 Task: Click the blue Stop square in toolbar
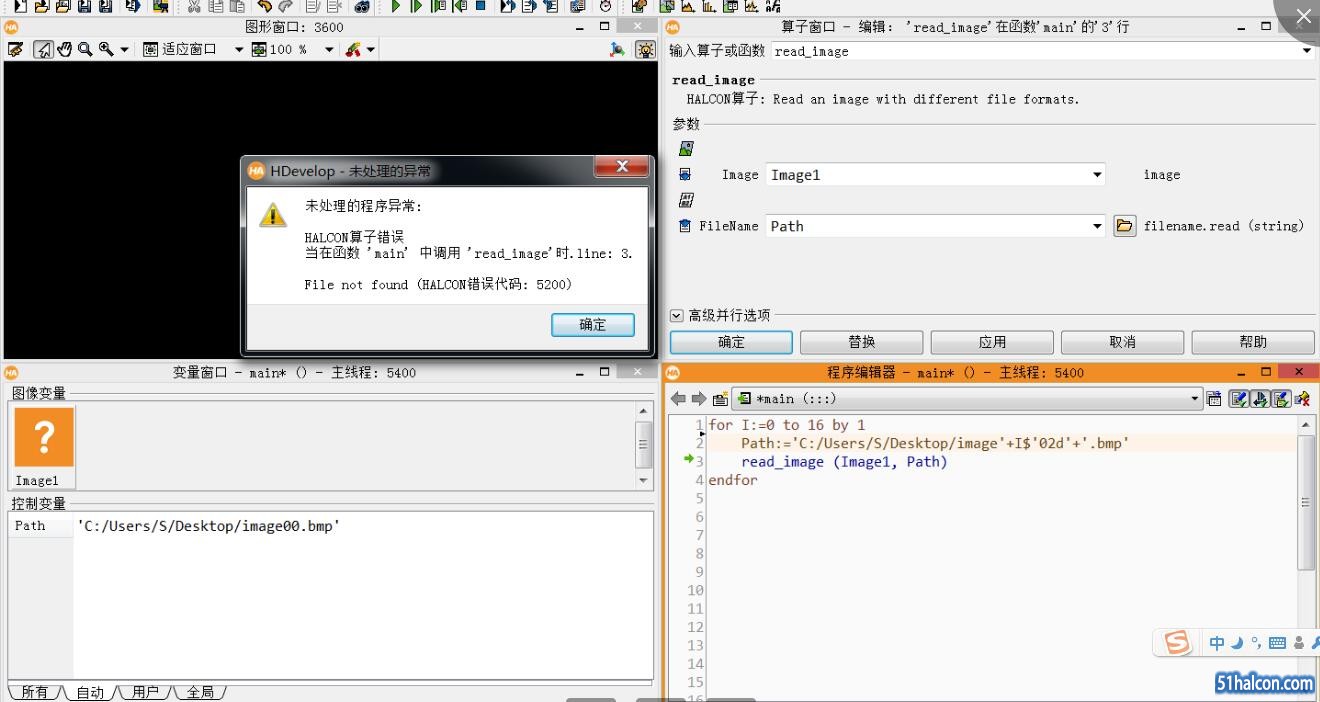(x=480, y=6)
